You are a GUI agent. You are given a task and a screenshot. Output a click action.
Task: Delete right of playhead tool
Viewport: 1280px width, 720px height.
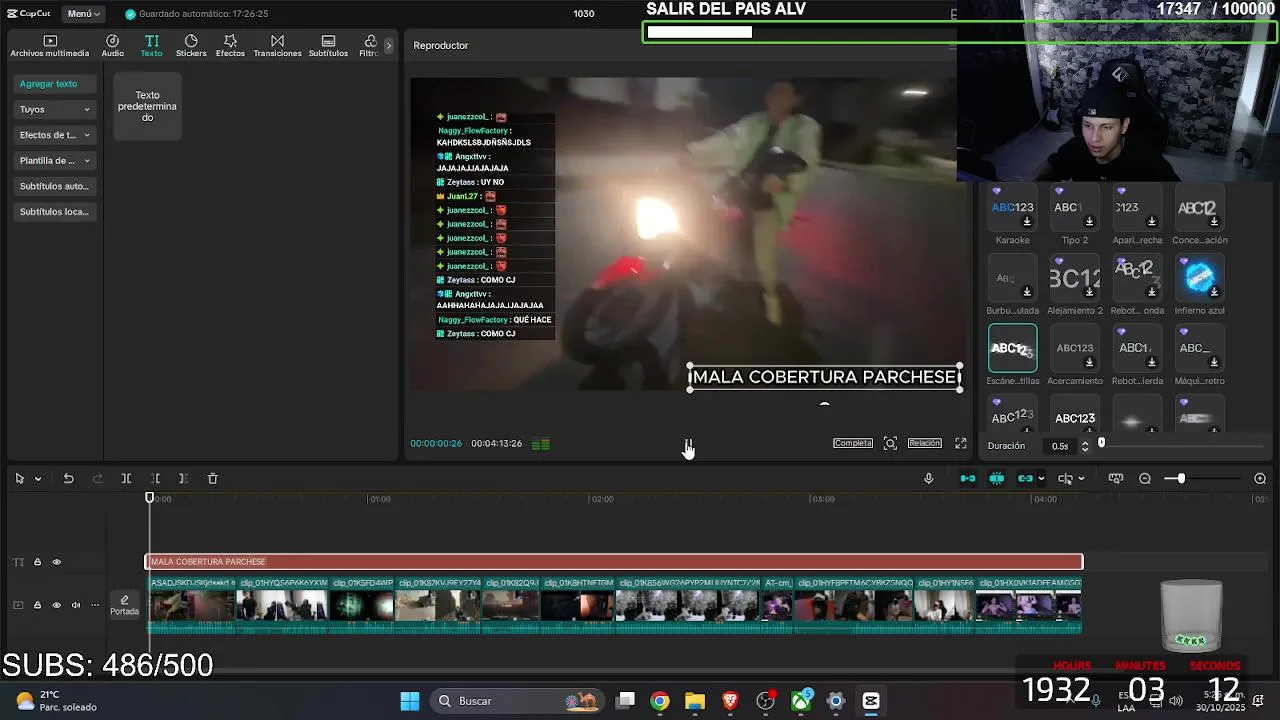(x=183, y=479)
